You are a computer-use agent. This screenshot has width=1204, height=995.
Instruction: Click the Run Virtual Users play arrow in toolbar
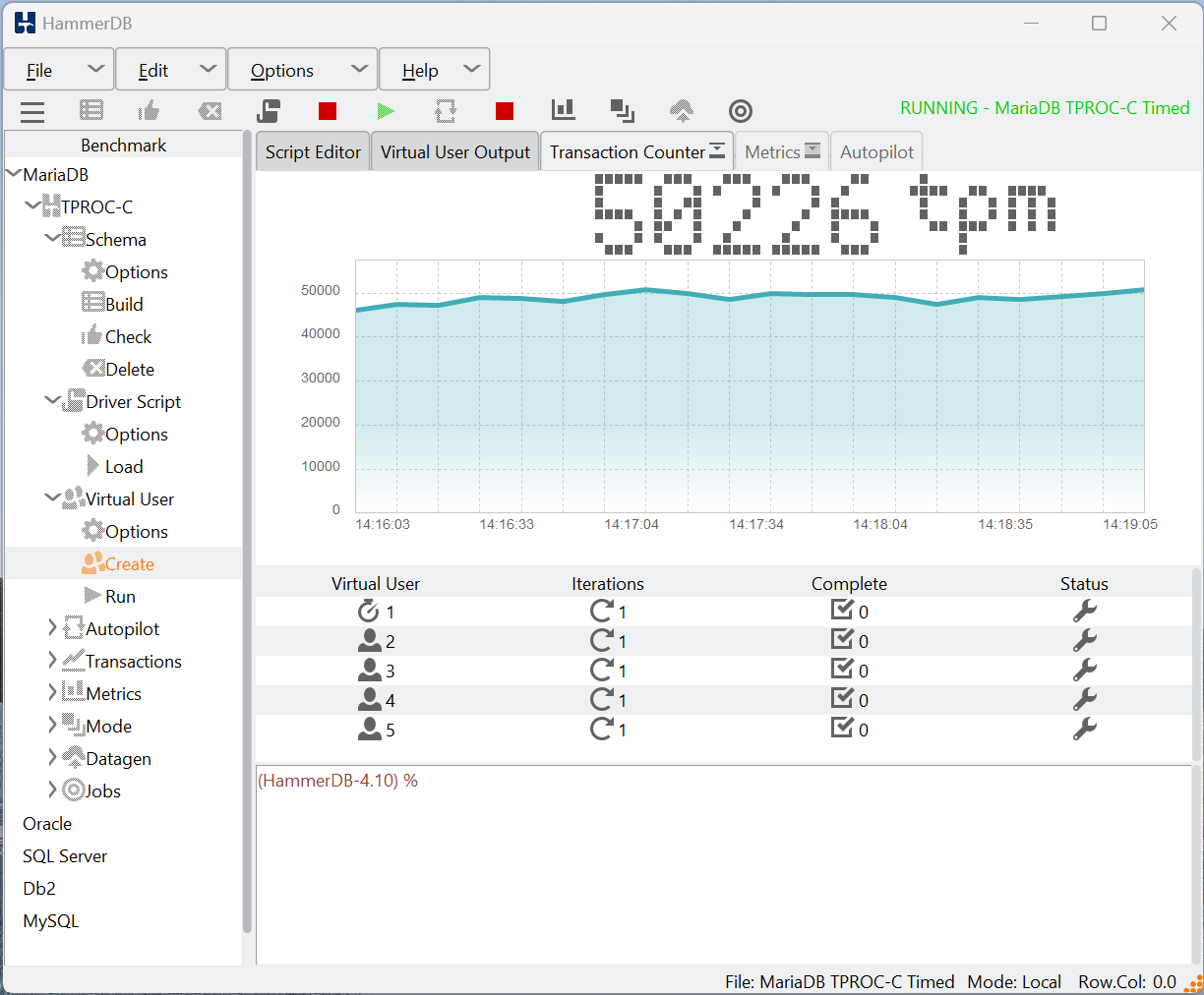(386, 111)
